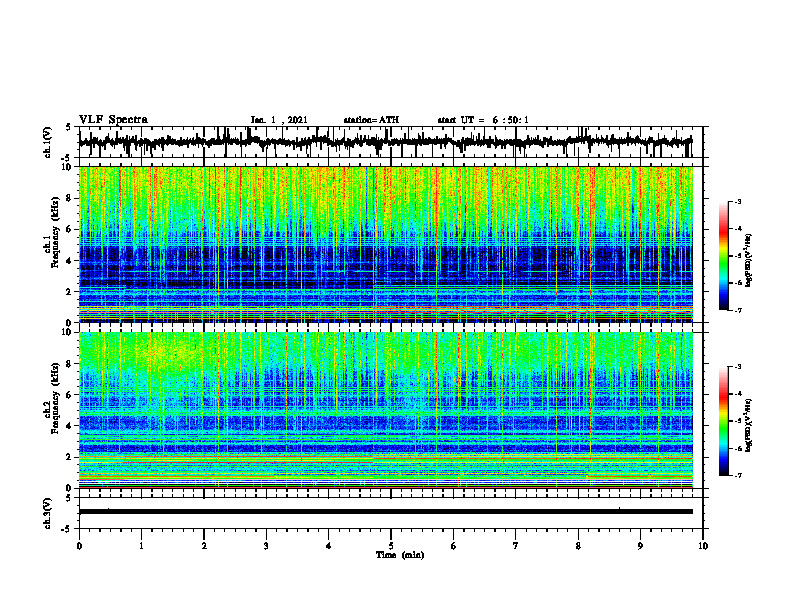
Task: Click tick label "4" on the time axis
Action: click(329, 546)
